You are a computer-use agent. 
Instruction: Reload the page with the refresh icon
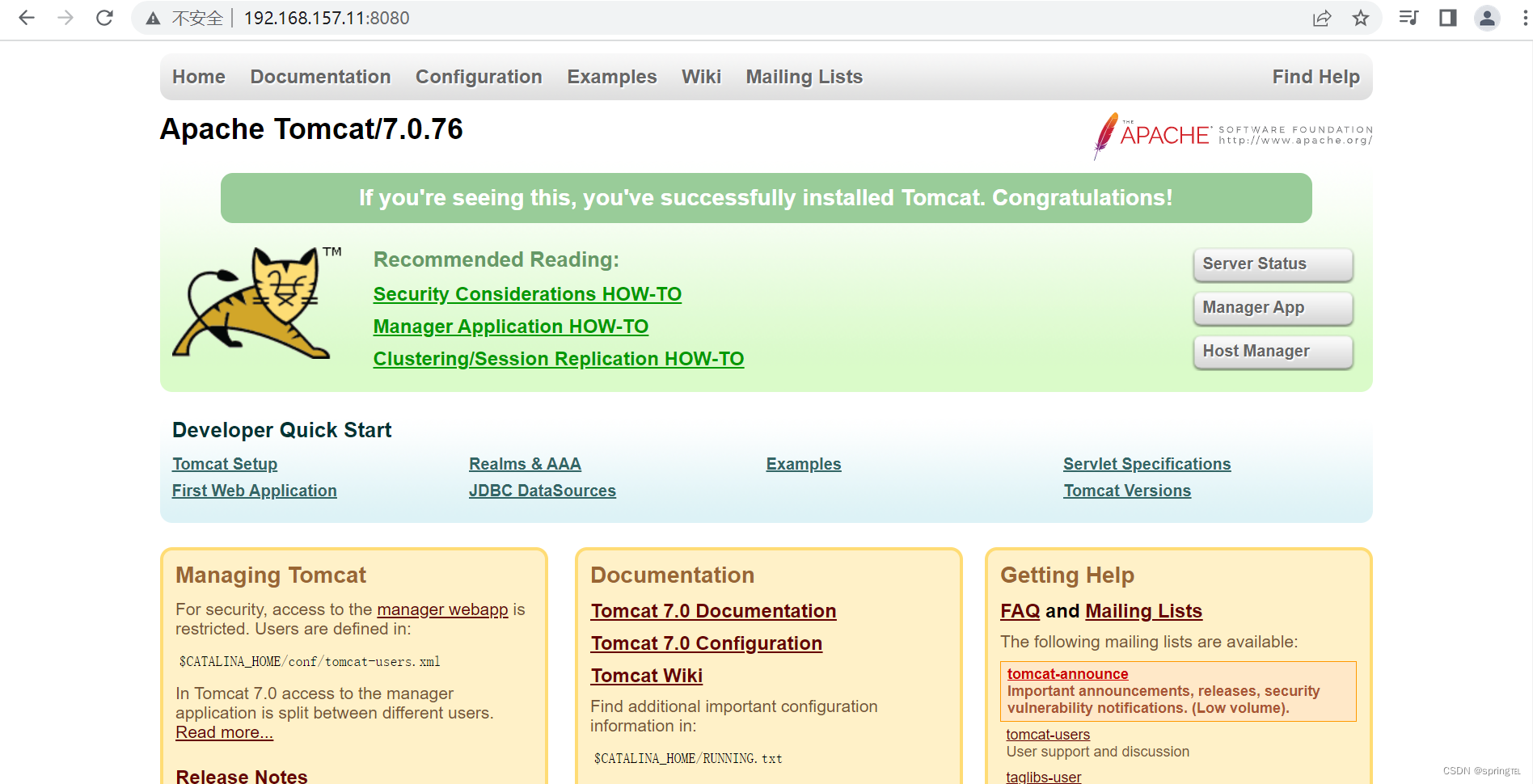pos(104,18)
